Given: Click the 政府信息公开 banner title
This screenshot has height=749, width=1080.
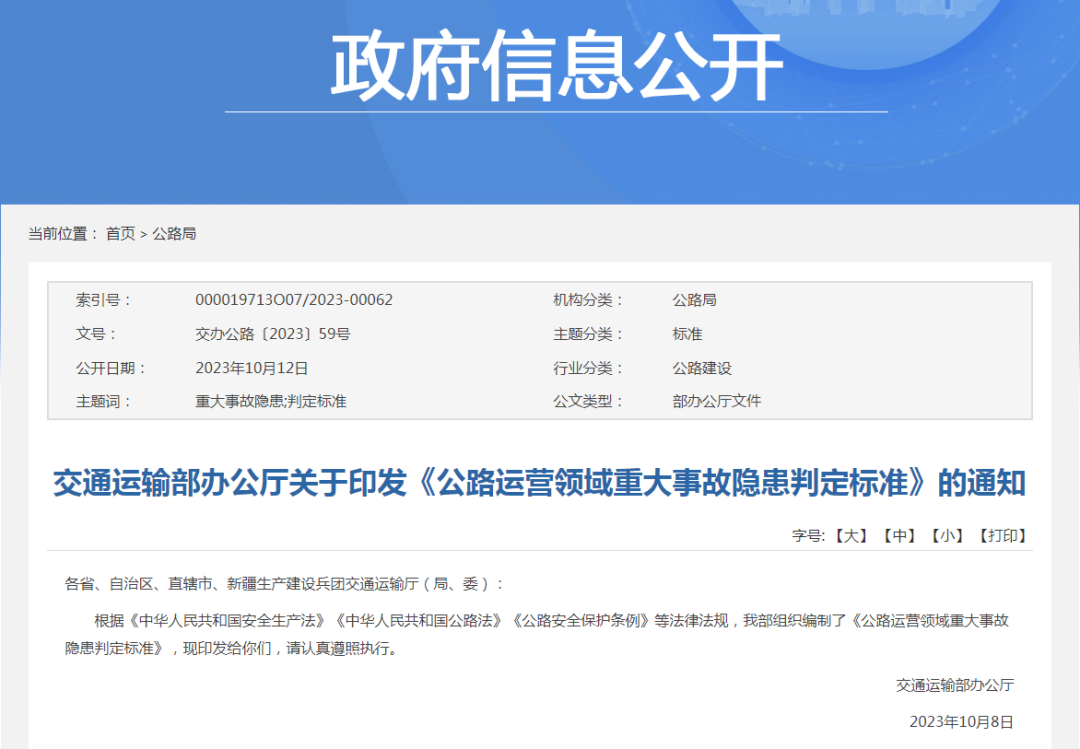Looking at the screenshot, I should [x=540, y=62].
